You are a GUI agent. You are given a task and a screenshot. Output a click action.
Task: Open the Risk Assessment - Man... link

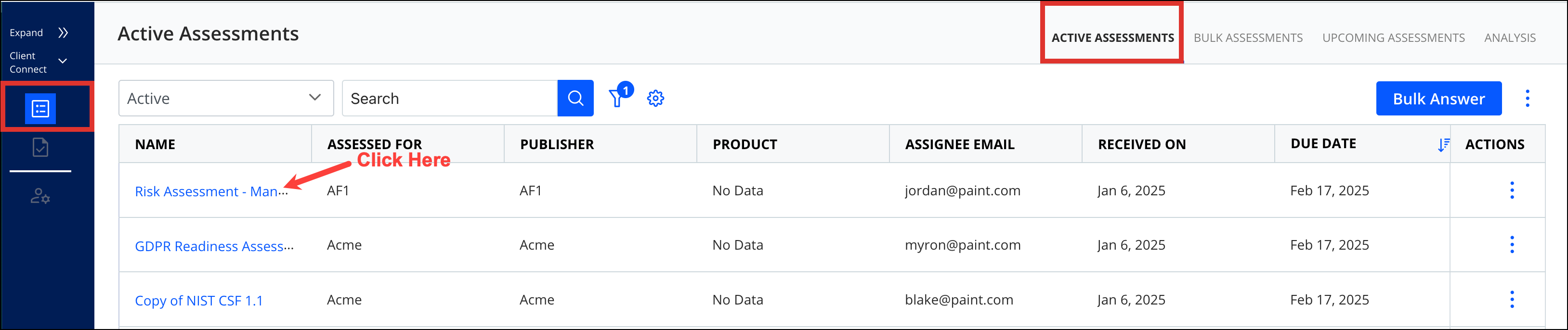click(x=211, y=191)
